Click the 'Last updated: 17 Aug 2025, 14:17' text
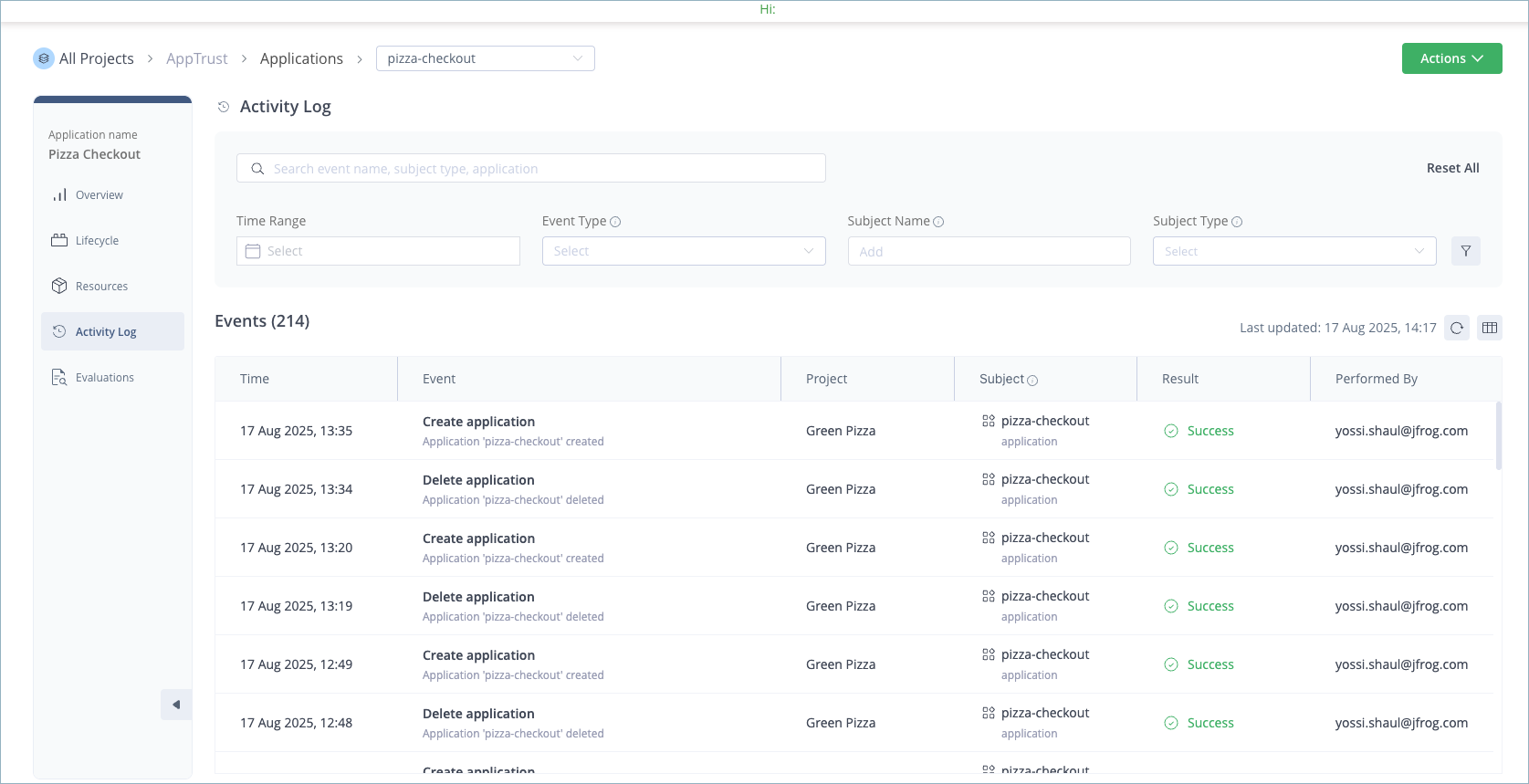Screen dimensions: 1529x784 1338,328
